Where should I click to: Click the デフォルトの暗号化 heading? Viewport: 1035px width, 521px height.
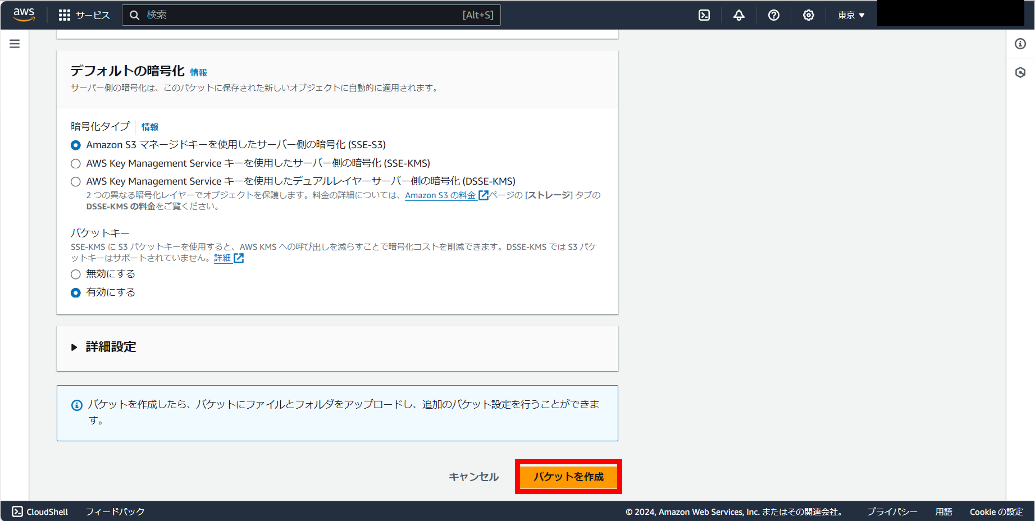[x=127, y=71]
